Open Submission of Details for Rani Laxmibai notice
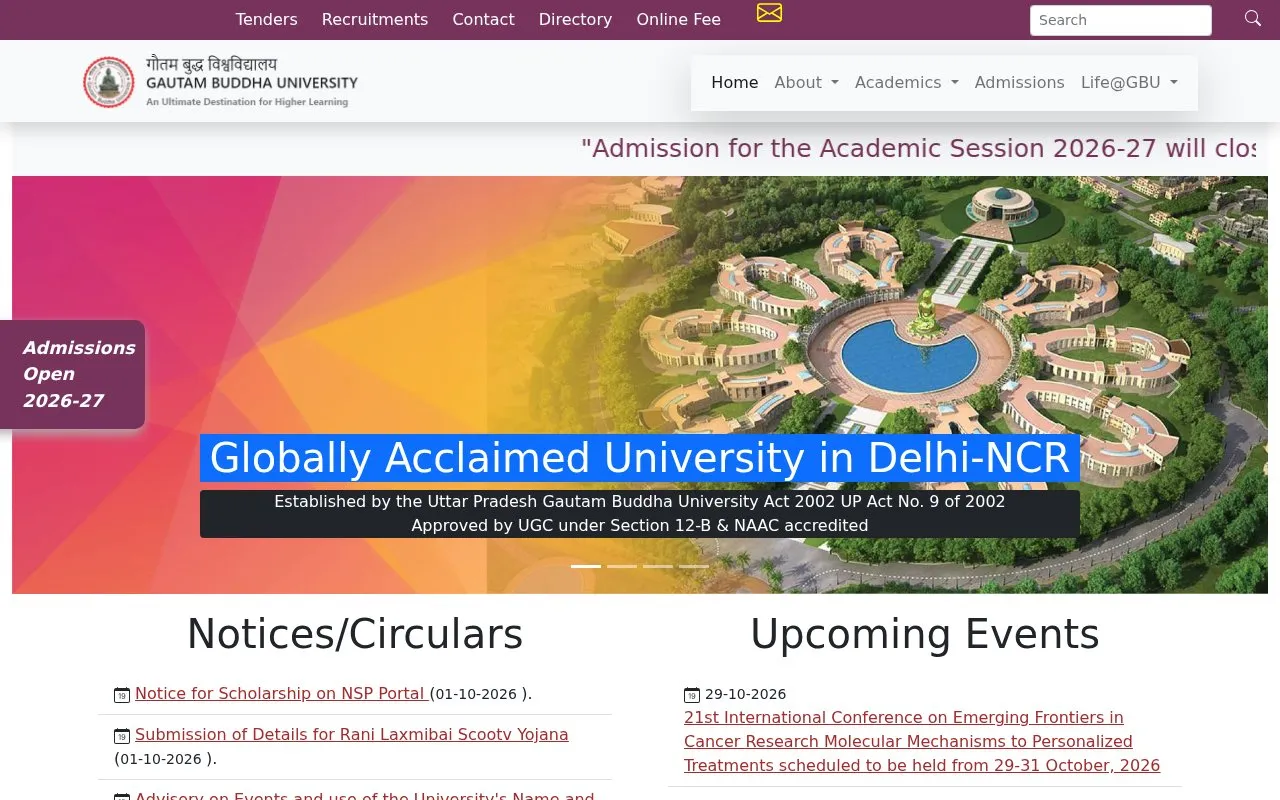 click(x=351, y=734)
